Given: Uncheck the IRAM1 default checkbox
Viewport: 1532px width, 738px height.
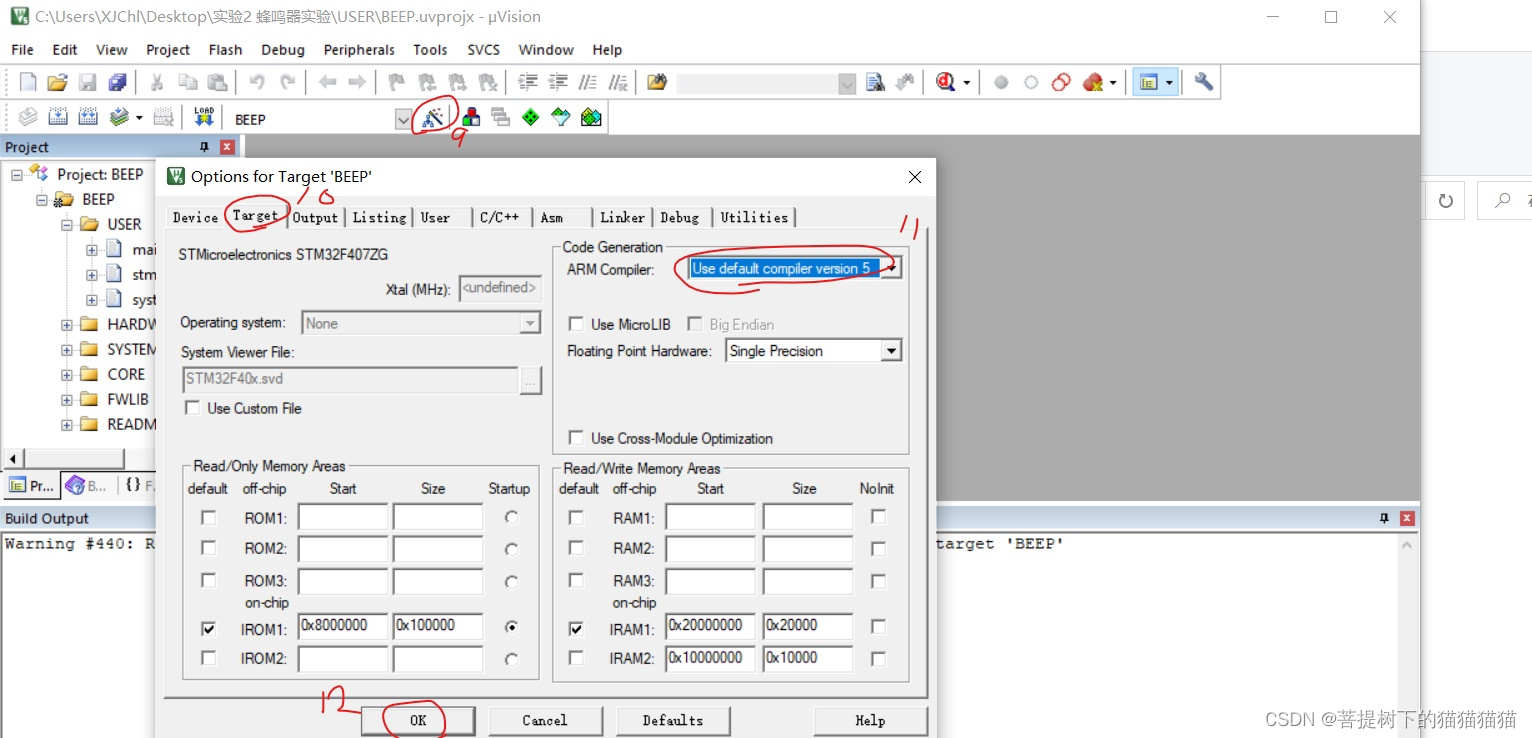Looking at the screenshot, I should tap(576, 629).
